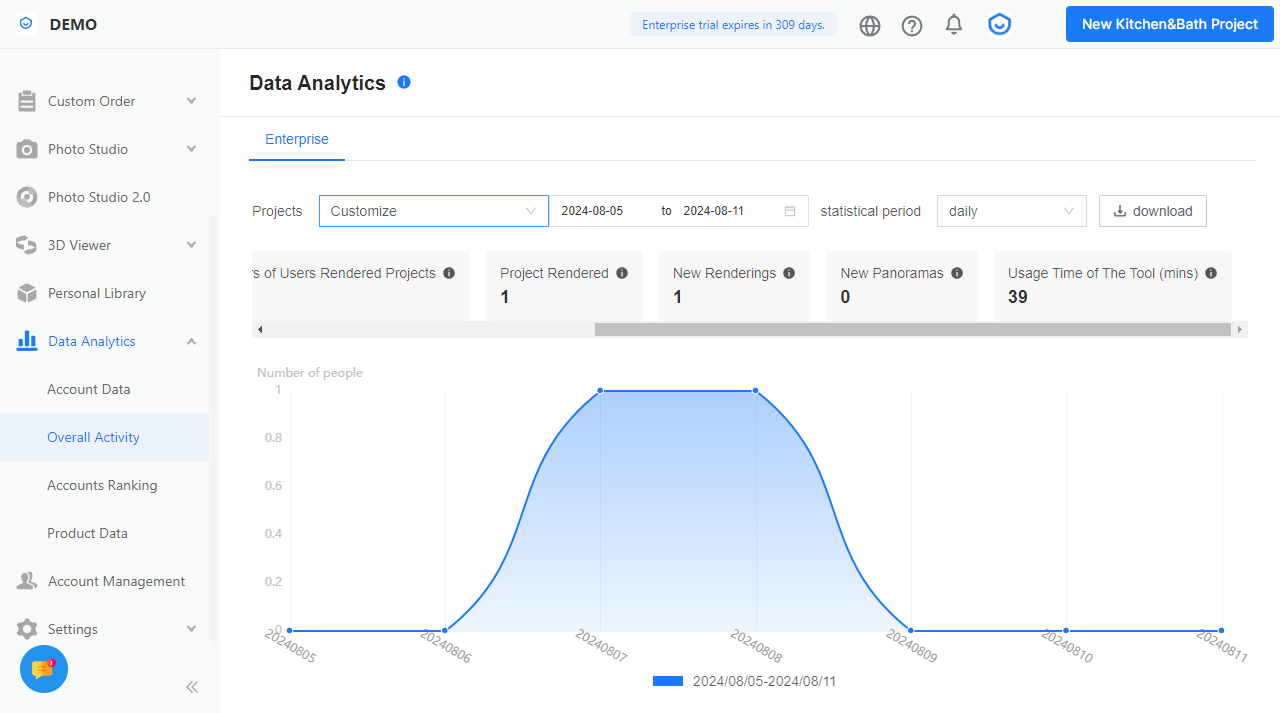The width and height of the screenshot is (1280, 713).
Task: Click info icon next to New Renderings
Action: (x=789, y=273)
